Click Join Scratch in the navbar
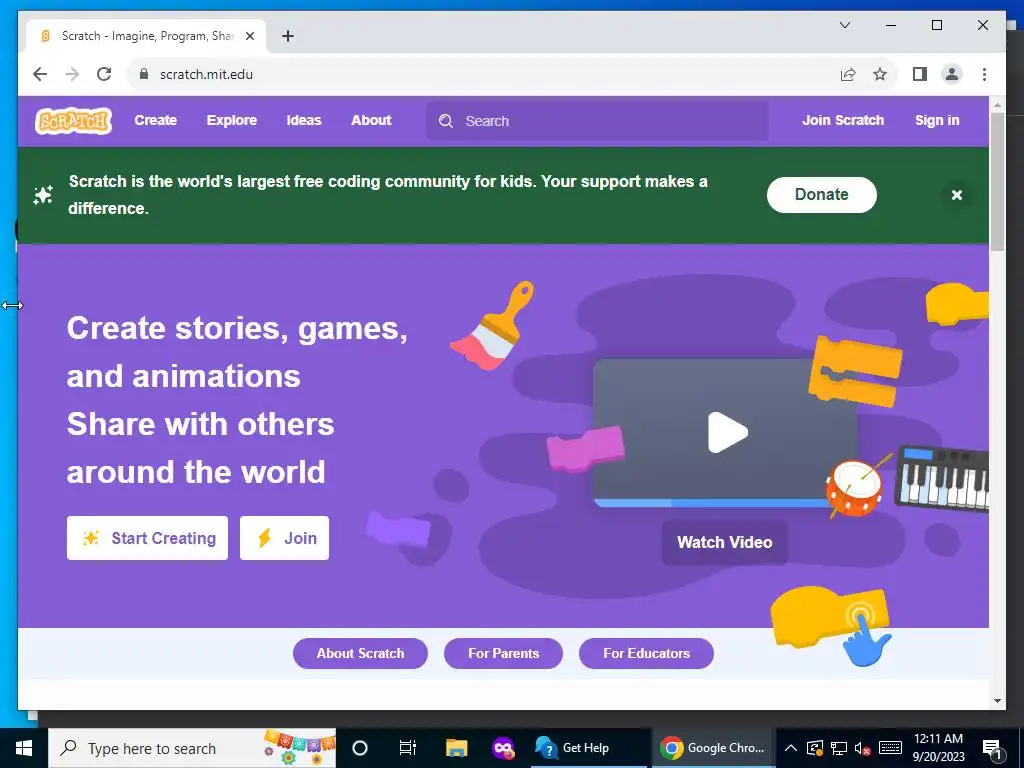1024x768 pixels. (843, 120)
